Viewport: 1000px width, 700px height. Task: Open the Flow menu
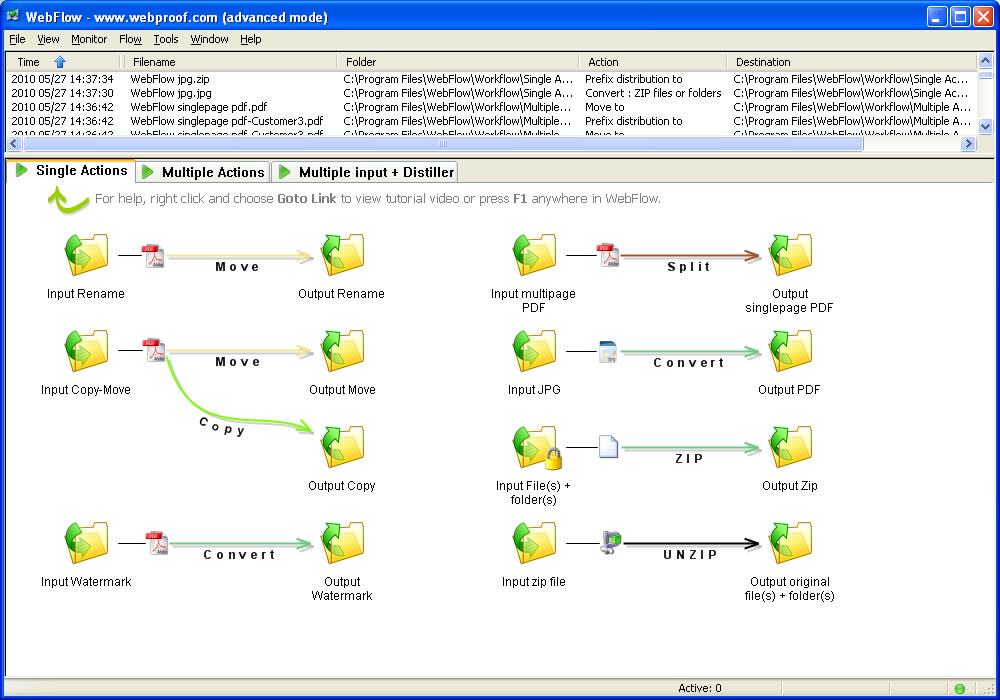130,39
